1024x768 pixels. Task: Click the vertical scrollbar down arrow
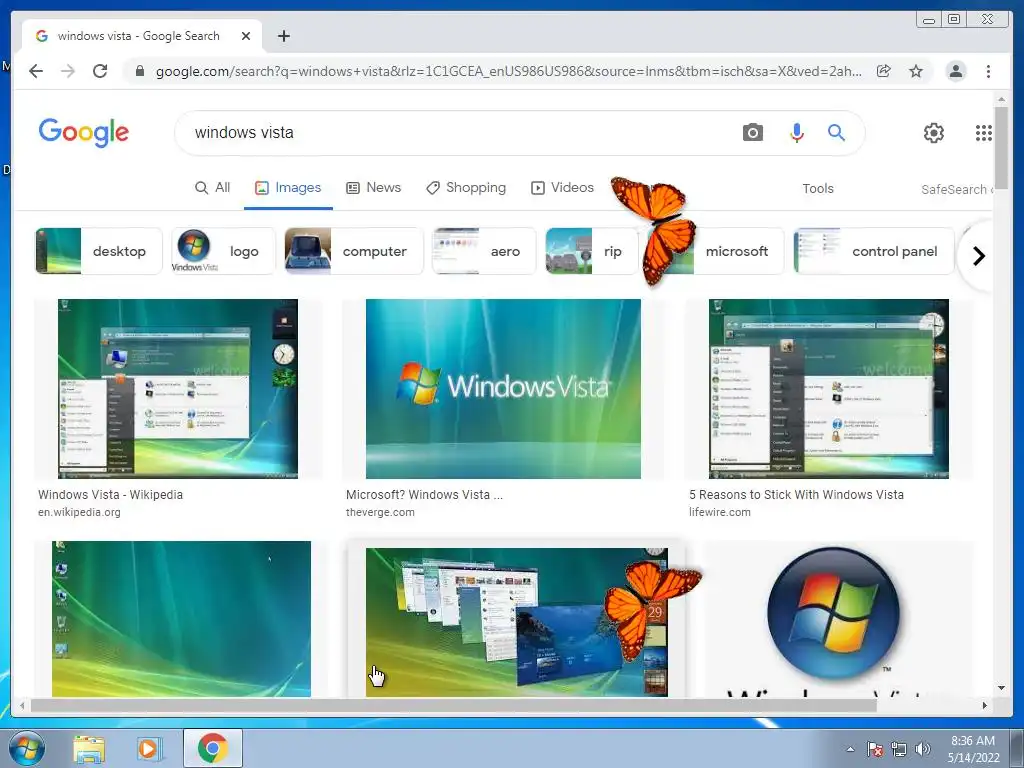1001,688
